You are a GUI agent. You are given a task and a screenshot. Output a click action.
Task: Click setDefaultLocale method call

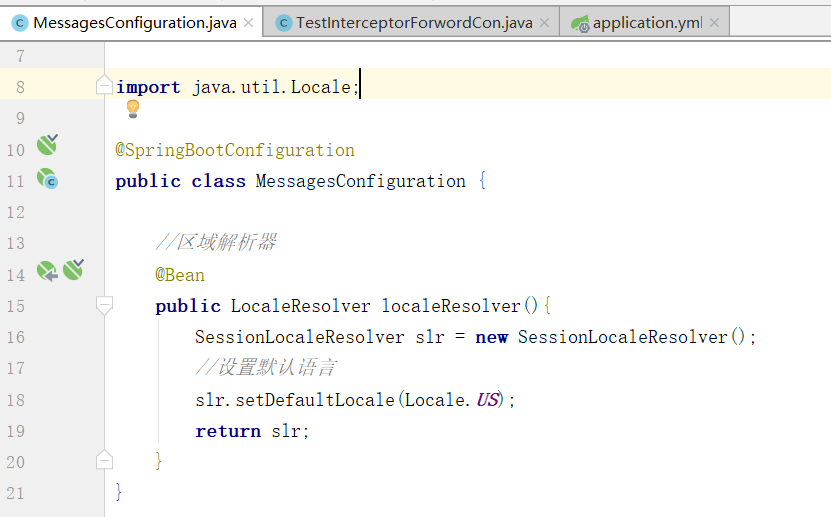(315, 400)
